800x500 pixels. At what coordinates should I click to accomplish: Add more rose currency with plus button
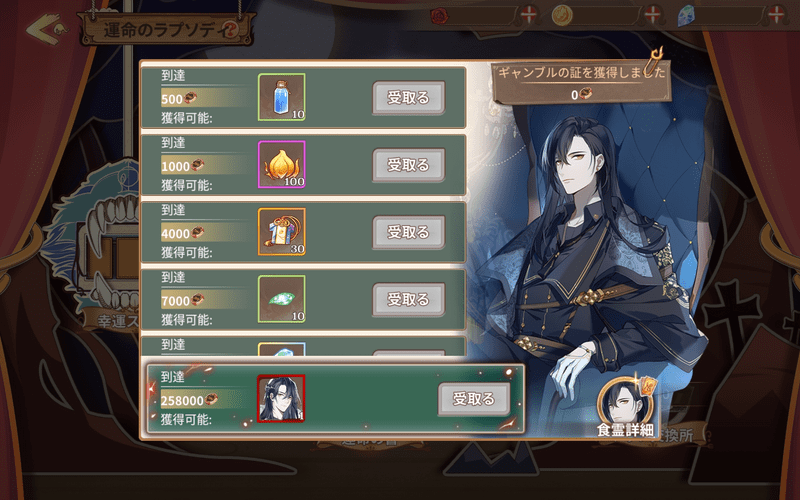pyautogui.click(x=529, y=14)
